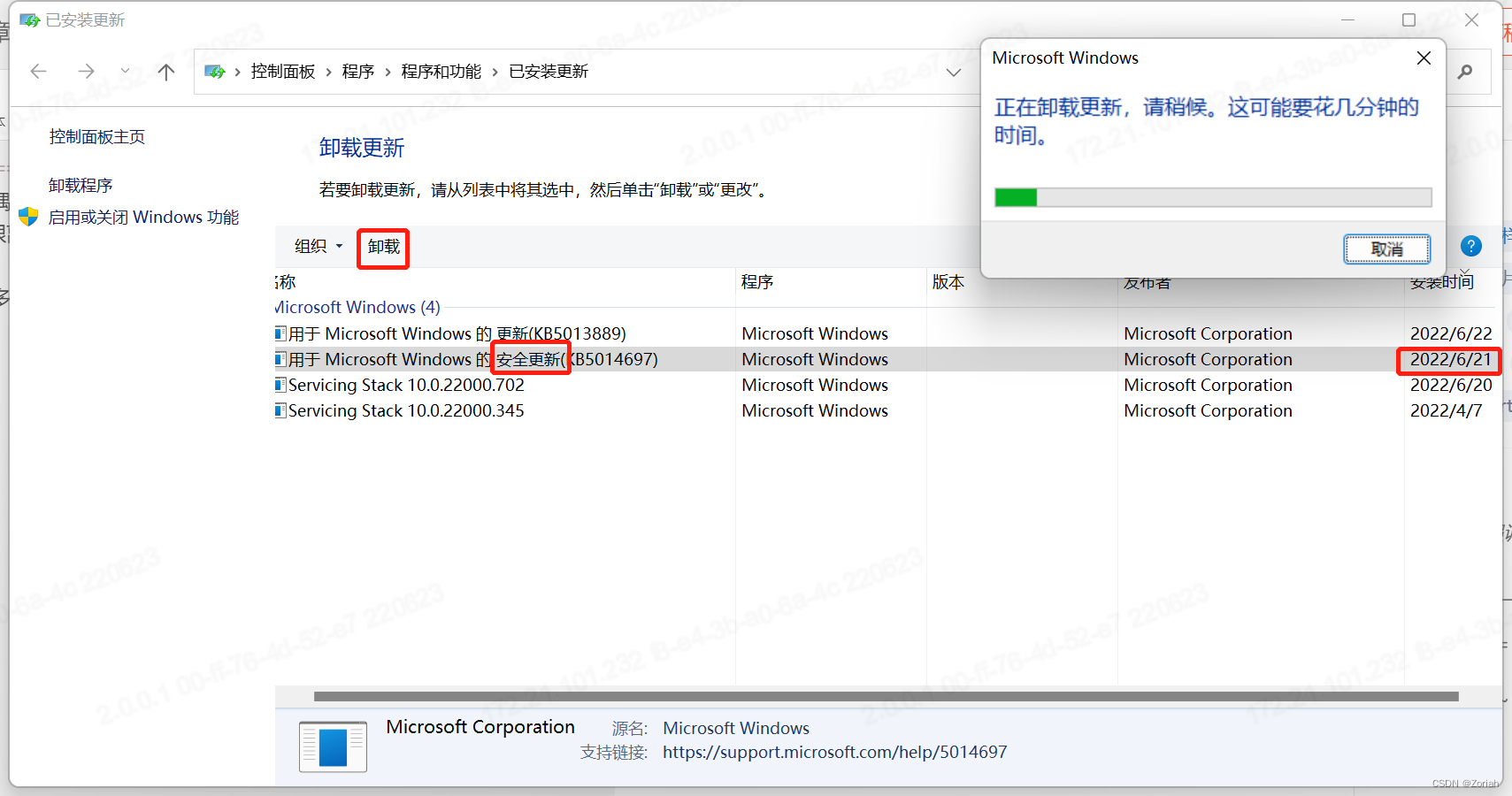Viewport: 1512px width, 796px height.
Task: Sort by the 程序 column header
Action: click(x=757, y=282)
